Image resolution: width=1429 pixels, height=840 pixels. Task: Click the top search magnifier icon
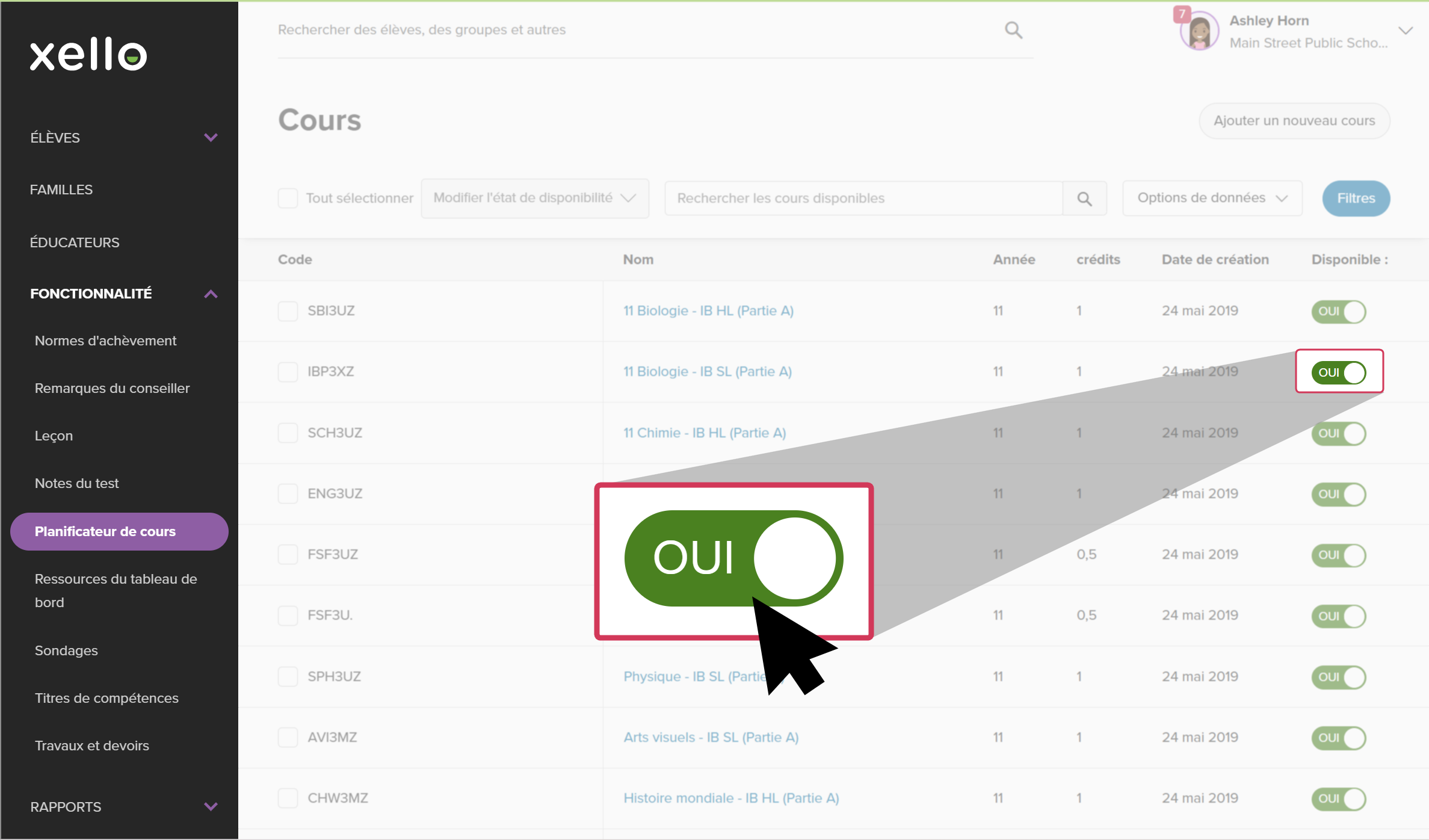coord(1013,29)
